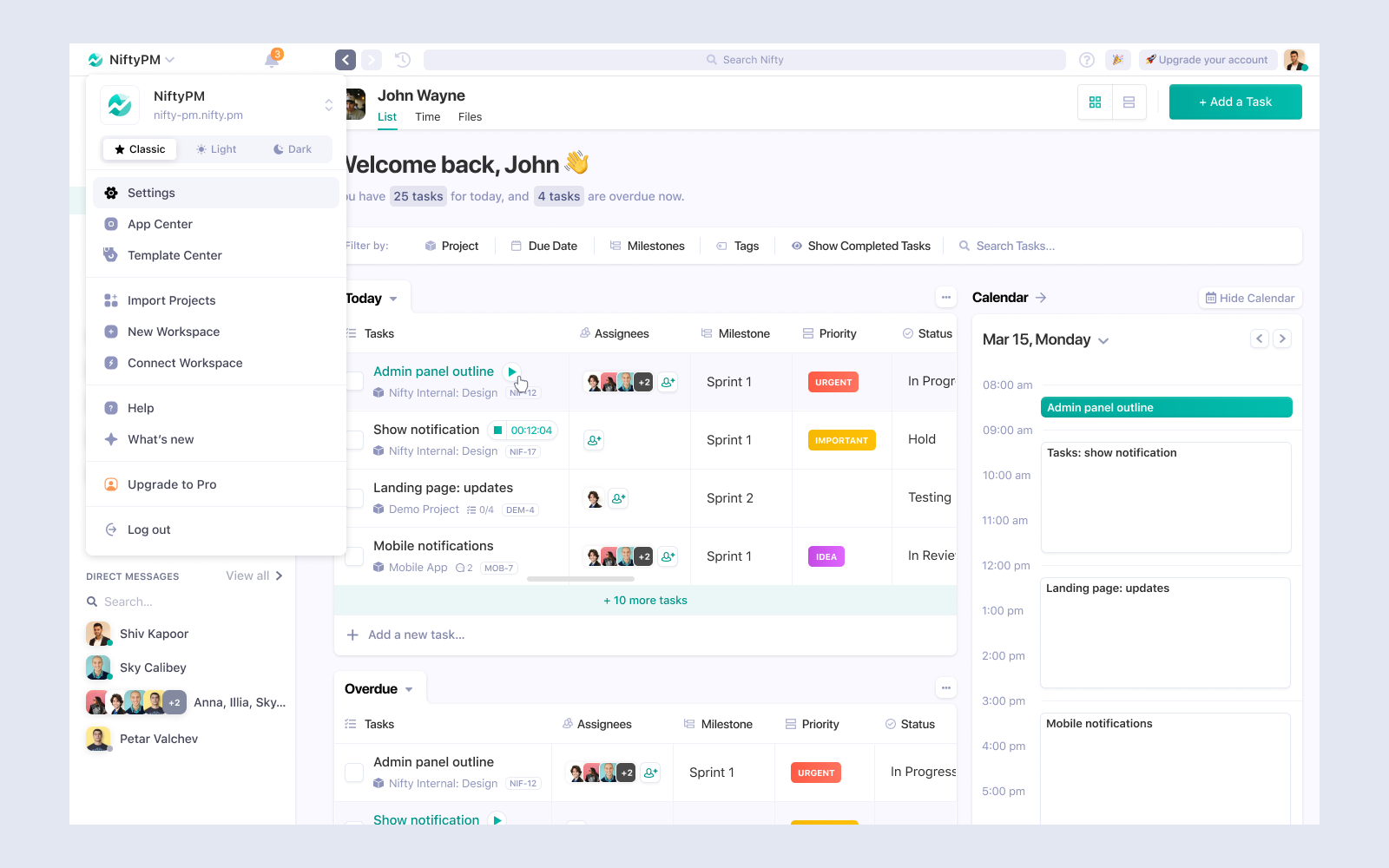Expand the Today section dropdown
The height and width of the screenshot is (868, 1389).
point(395,297)
